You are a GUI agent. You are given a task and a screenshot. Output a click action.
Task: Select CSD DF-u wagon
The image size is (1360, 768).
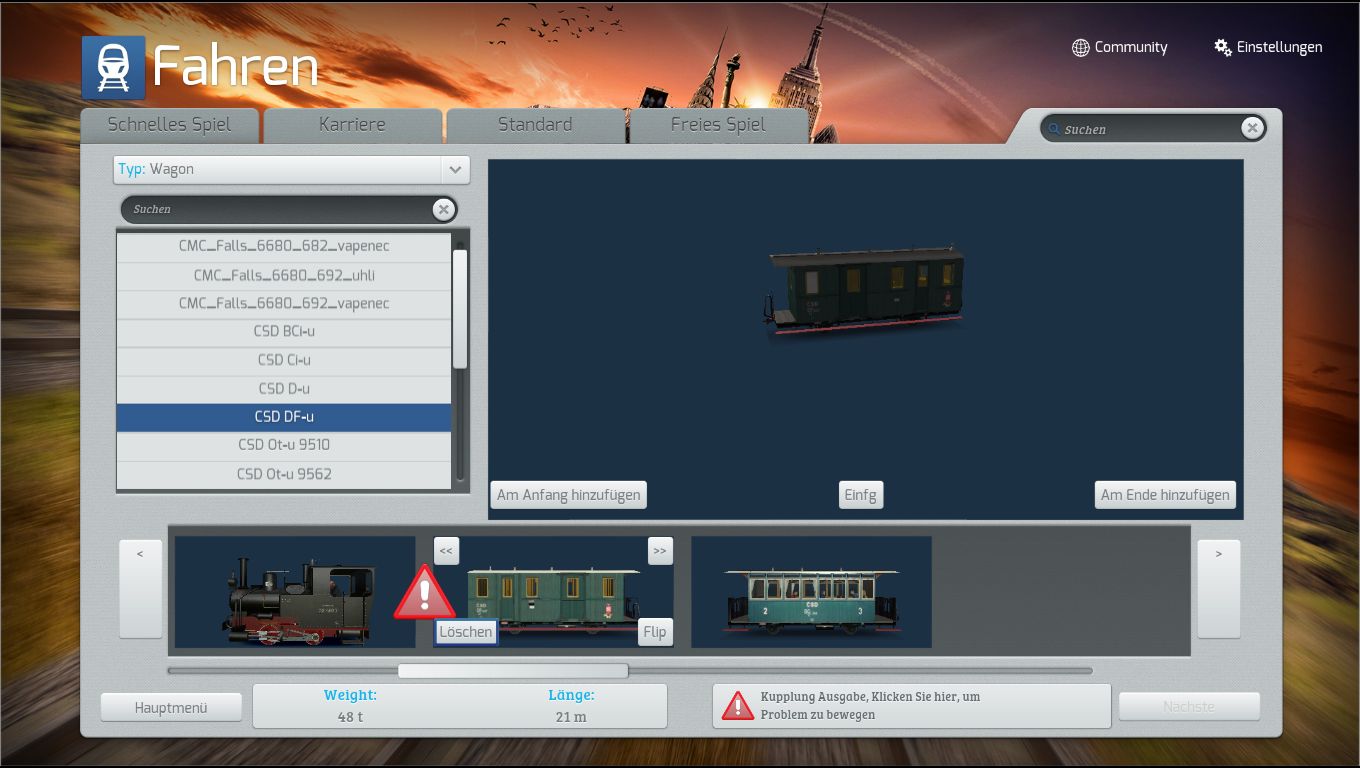(284, 417)
